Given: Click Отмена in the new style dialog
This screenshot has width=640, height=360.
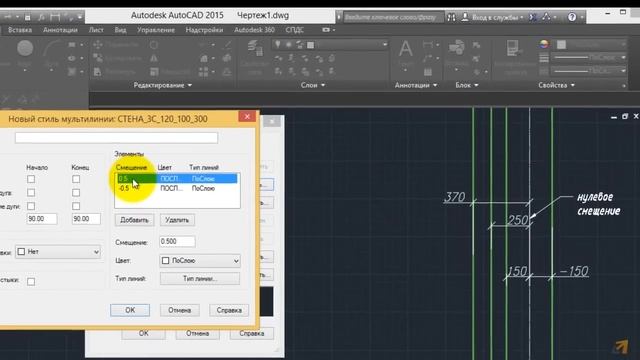Looking at the screenshot, I should (x=180, y=310).
